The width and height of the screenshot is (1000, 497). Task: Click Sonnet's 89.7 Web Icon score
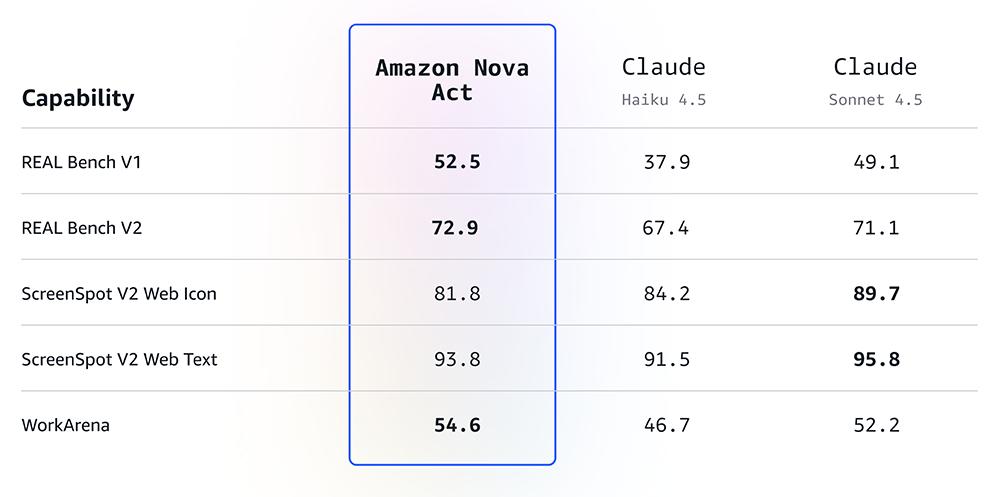point(875,294)
